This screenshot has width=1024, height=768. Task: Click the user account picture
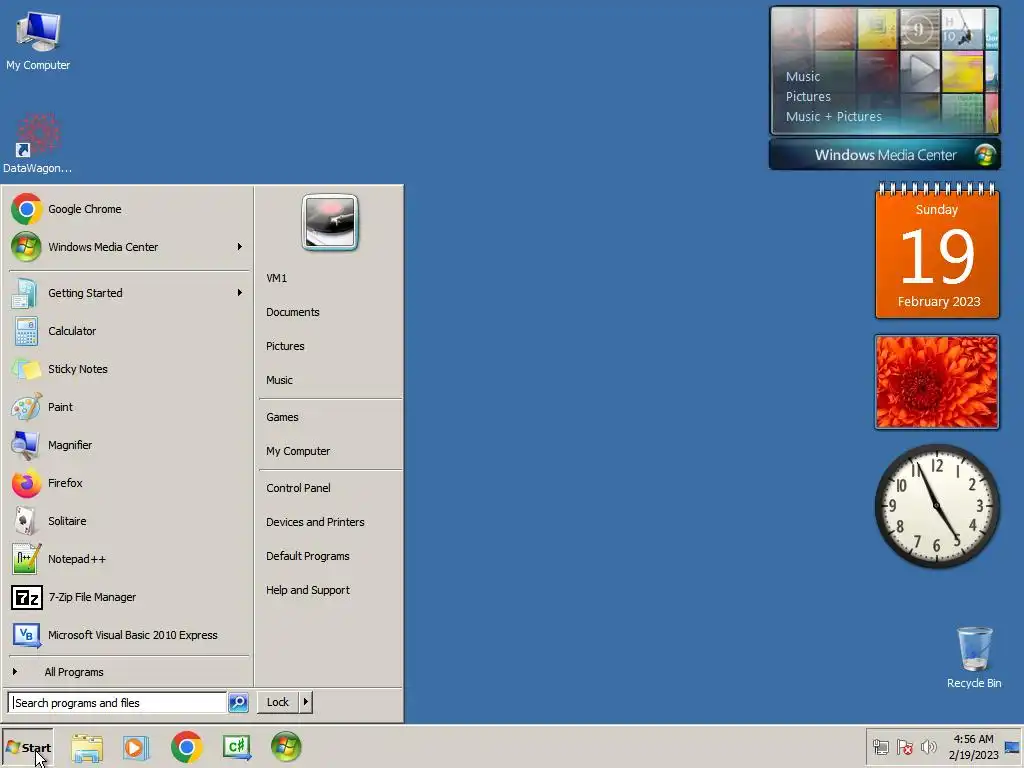pyautogui.click(x=330, y=222)
